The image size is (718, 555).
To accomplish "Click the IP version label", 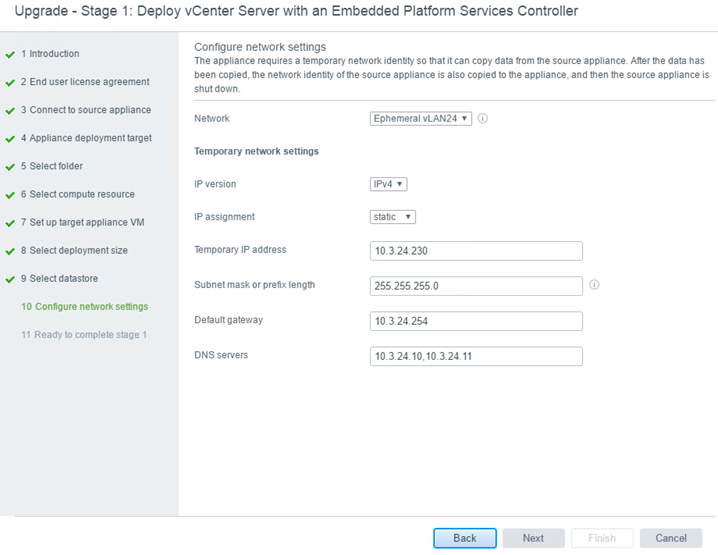I will 215,184.
